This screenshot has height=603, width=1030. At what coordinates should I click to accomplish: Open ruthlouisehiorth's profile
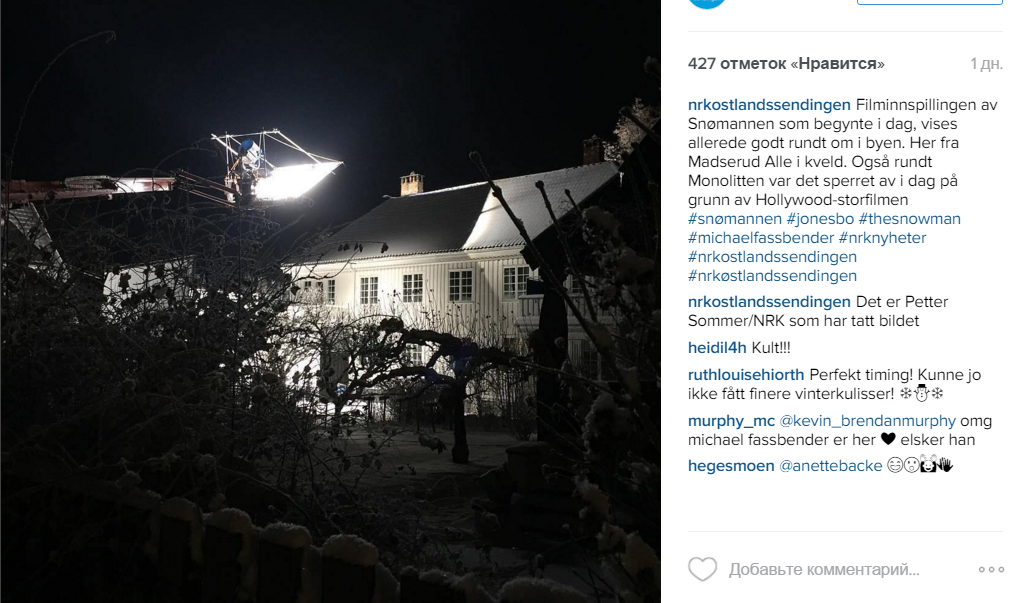click(746, 375)
